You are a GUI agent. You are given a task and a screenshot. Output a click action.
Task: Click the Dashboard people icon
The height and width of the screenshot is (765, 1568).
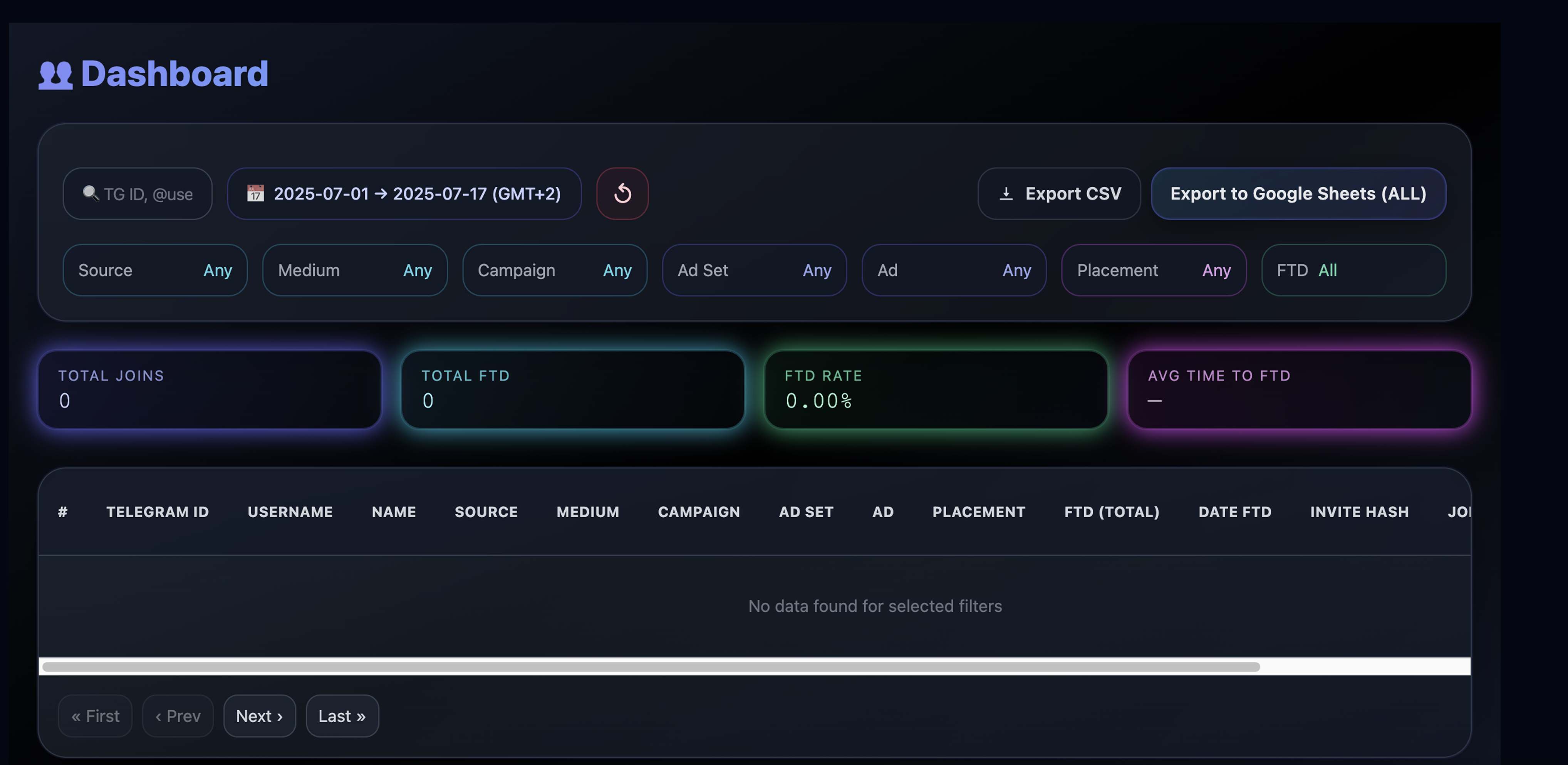pos(55,75)
